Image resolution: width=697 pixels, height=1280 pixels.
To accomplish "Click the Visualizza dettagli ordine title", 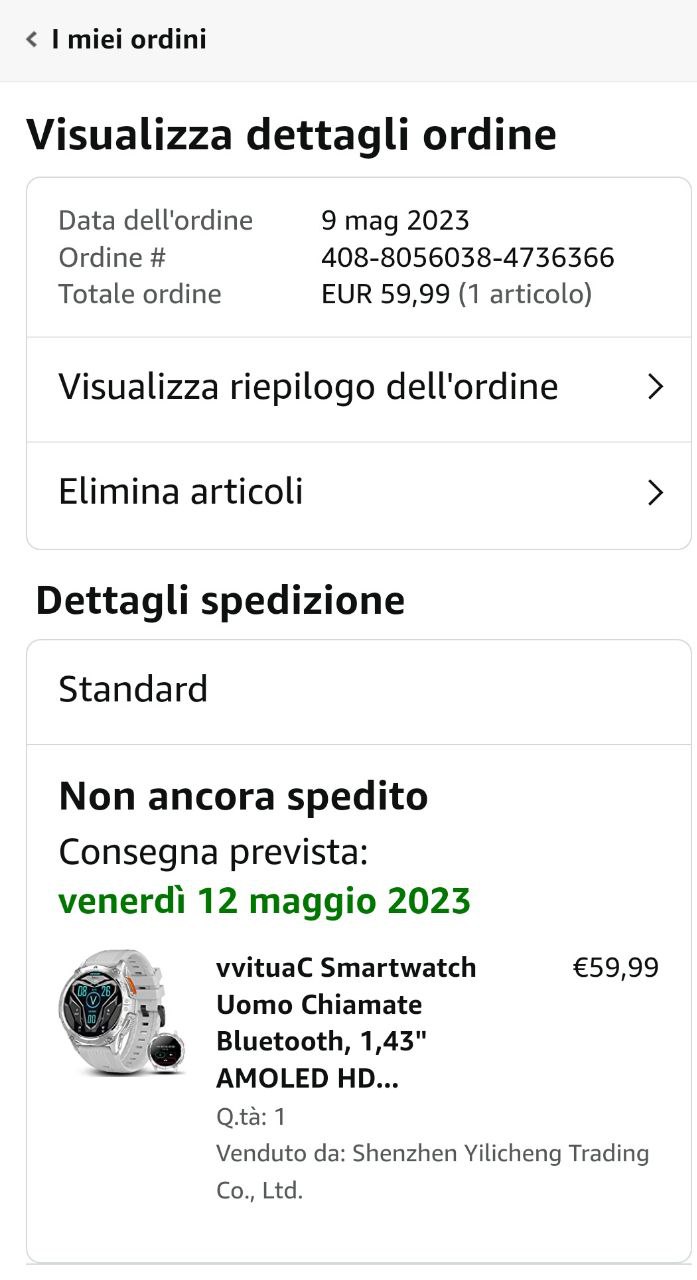I will (x=291, y=134).
